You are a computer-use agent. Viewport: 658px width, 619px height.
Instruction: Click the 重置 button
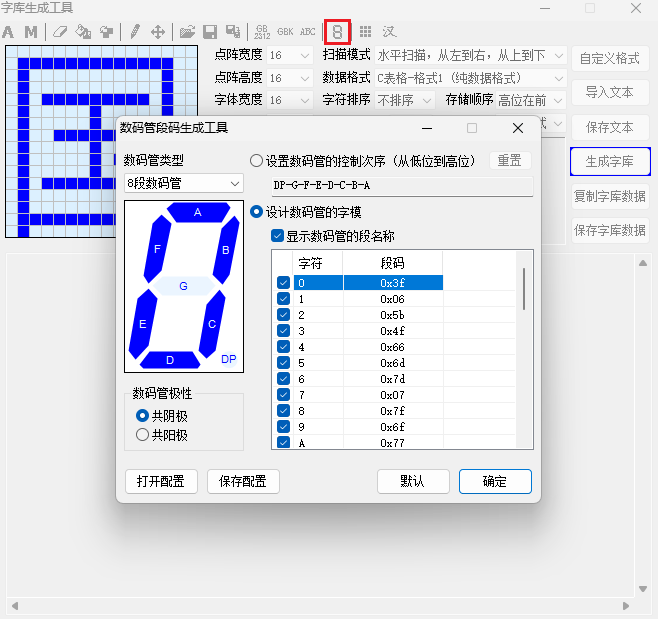(x=510, y=160)
